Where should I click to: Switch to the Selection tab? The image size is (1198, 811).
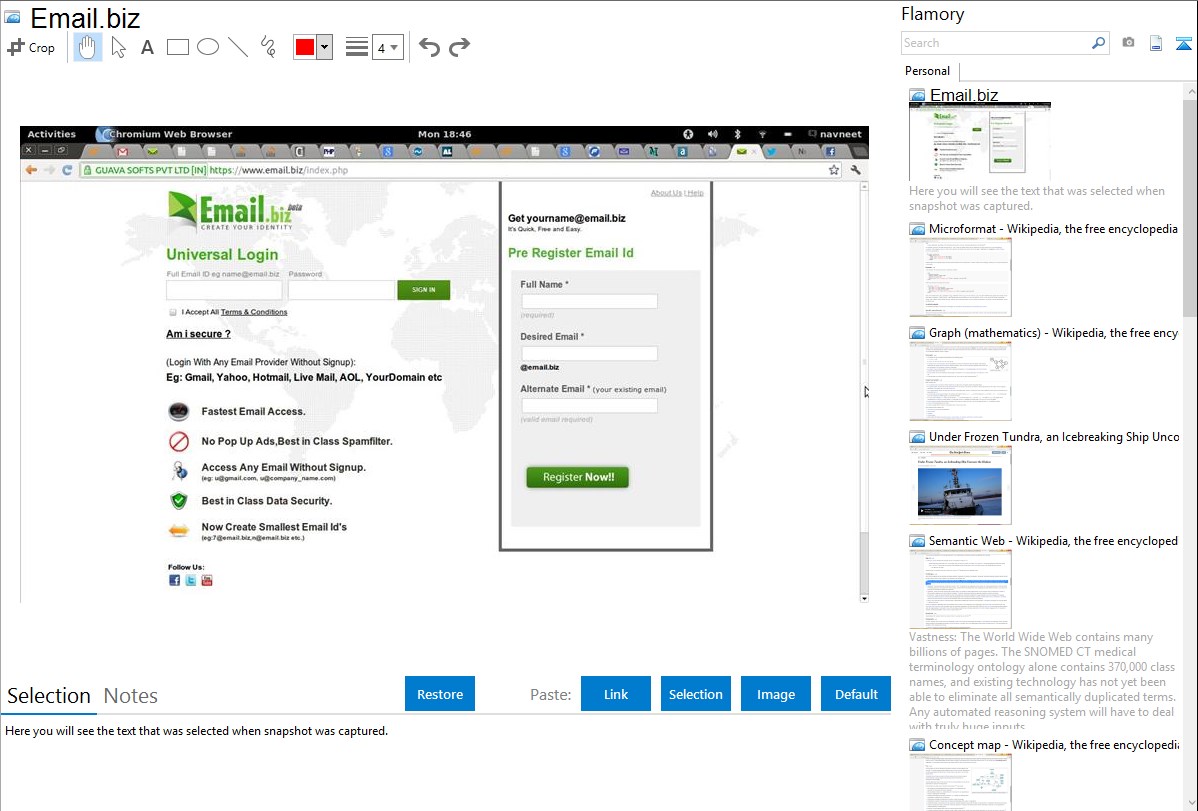pyautogui.click(x=49, y=696)
